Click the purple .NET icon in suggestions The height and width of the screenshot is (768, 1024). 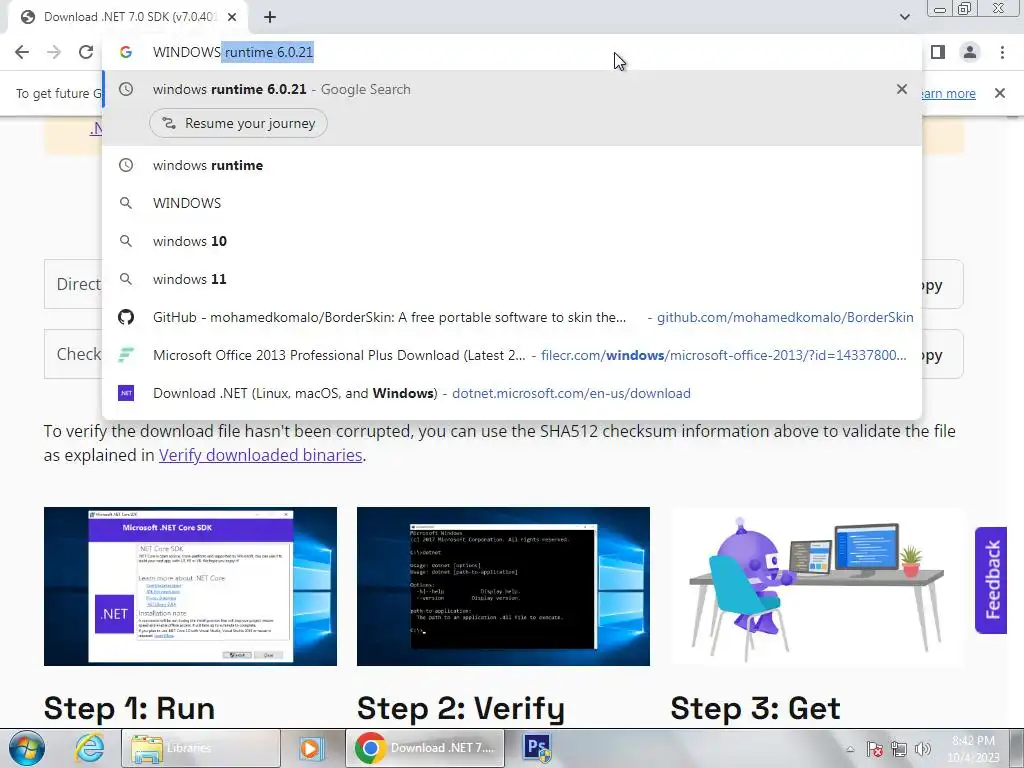coord(126,393)
